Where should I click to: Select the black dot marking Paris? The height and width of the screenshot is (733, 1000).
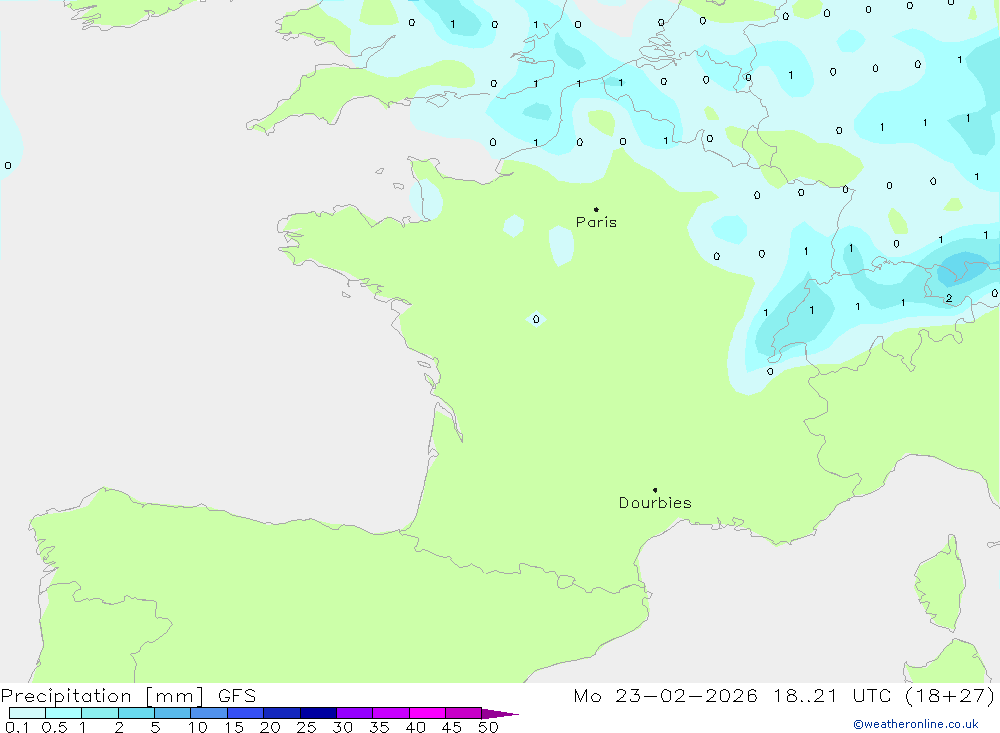pyautogui.click(x=596, y=209)
